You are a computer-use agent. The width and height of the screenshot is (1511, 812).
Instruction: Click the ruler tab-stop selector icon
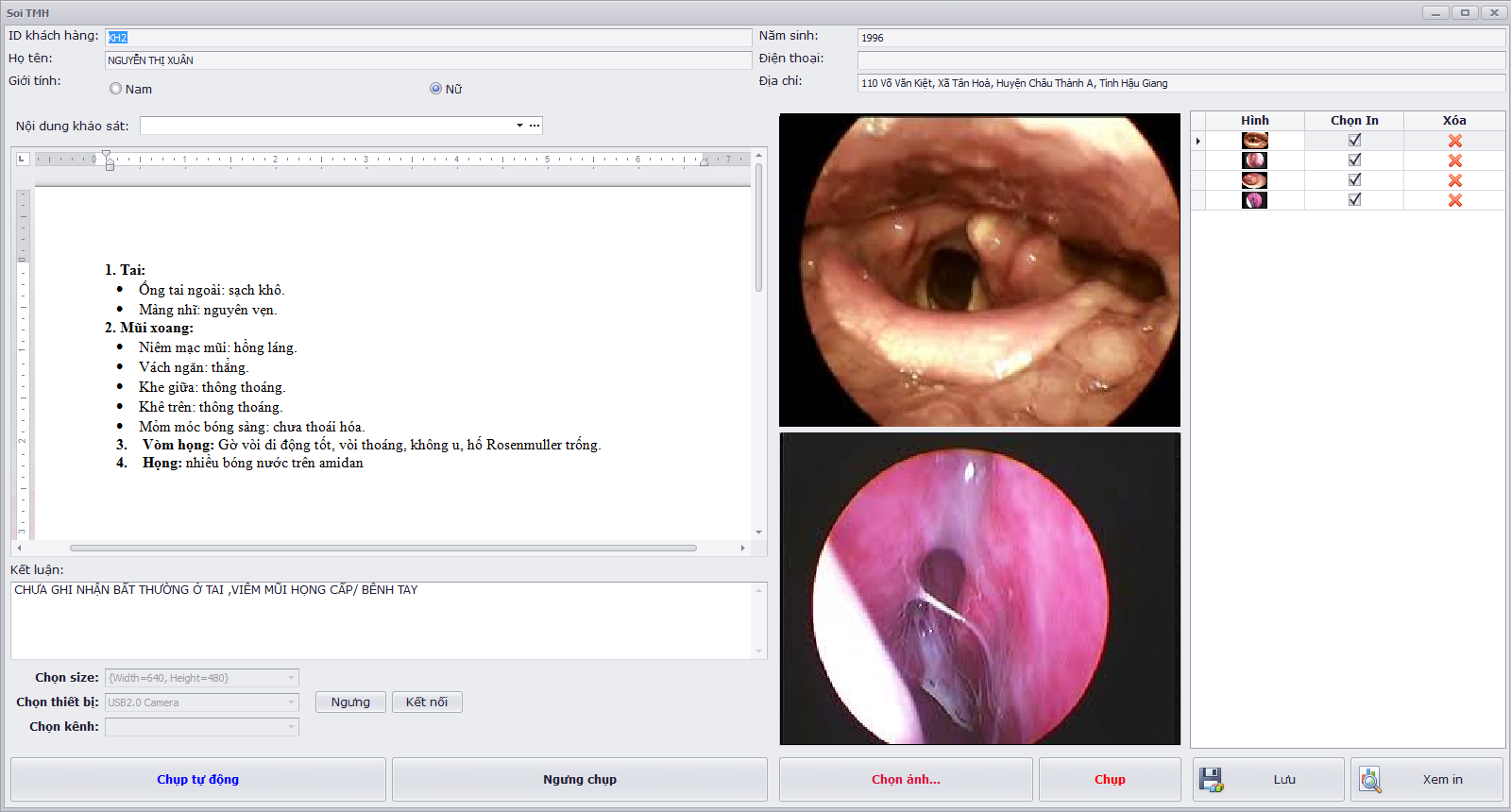(x=23, y=159)
